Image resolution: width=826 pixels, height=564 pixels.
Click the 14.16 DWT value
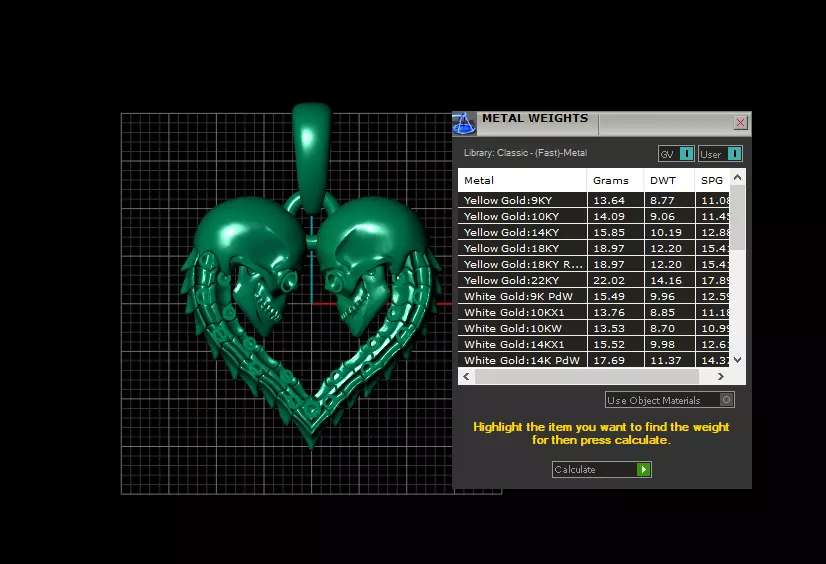click(666, 280)
